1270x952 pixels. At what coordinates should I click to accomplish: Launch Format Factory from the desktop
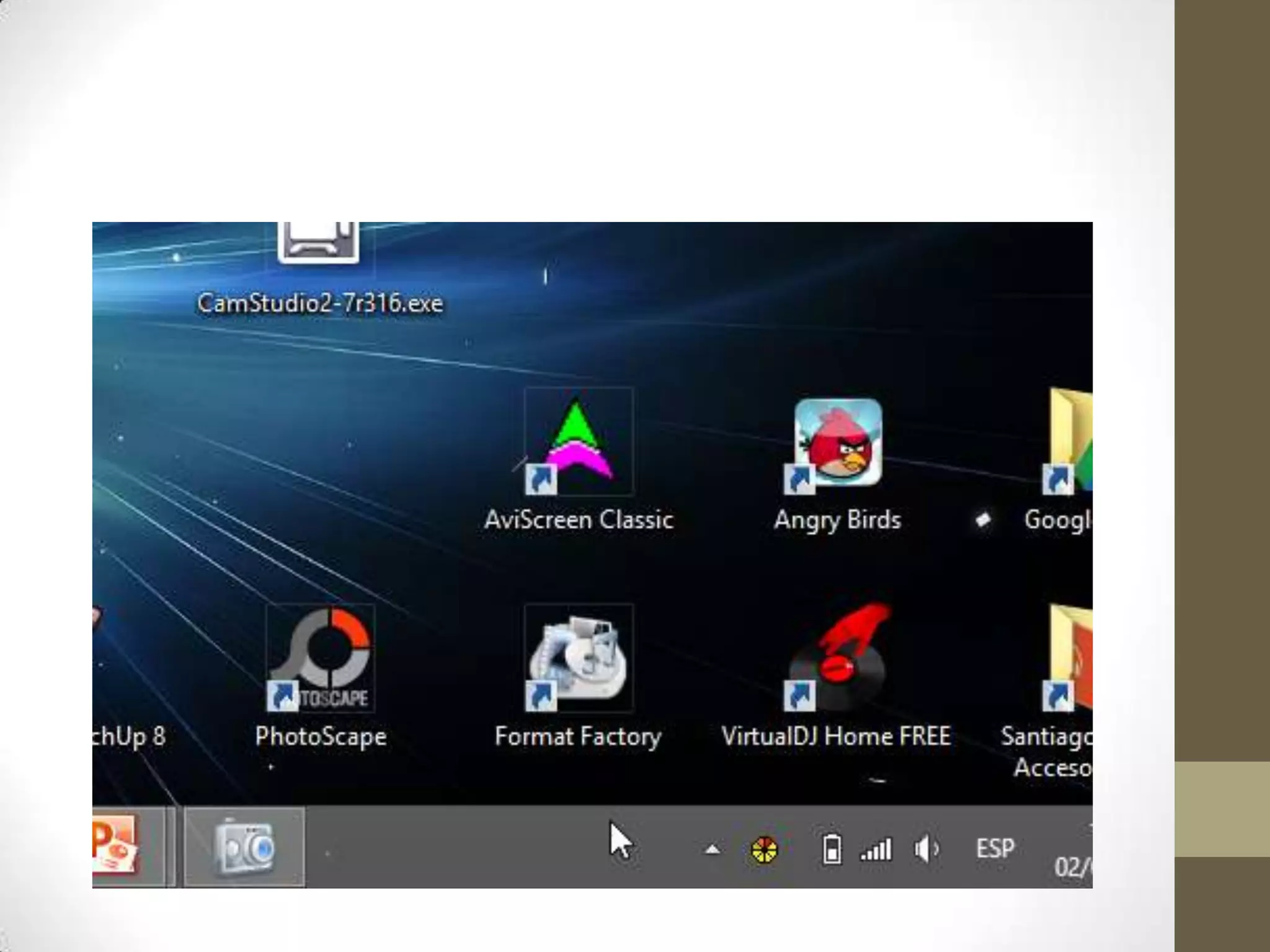tap(578, 659)
